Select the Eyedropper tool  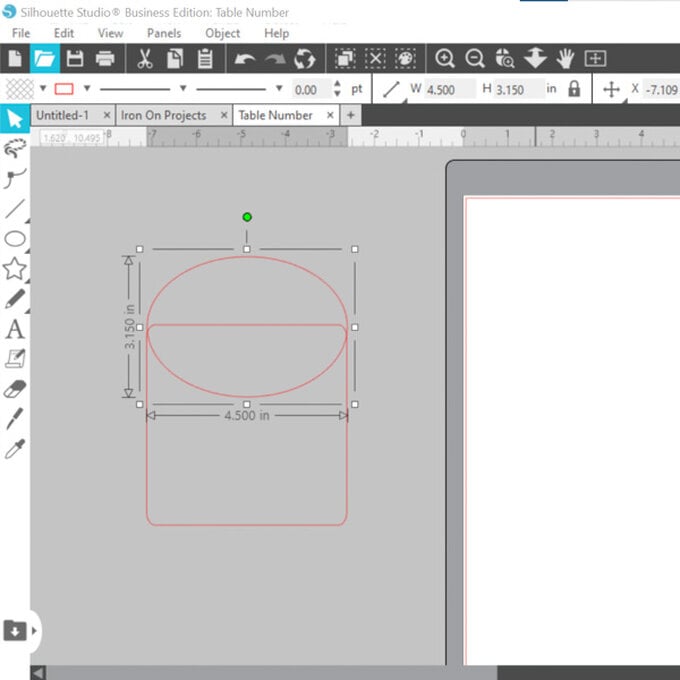coord(15,449)
